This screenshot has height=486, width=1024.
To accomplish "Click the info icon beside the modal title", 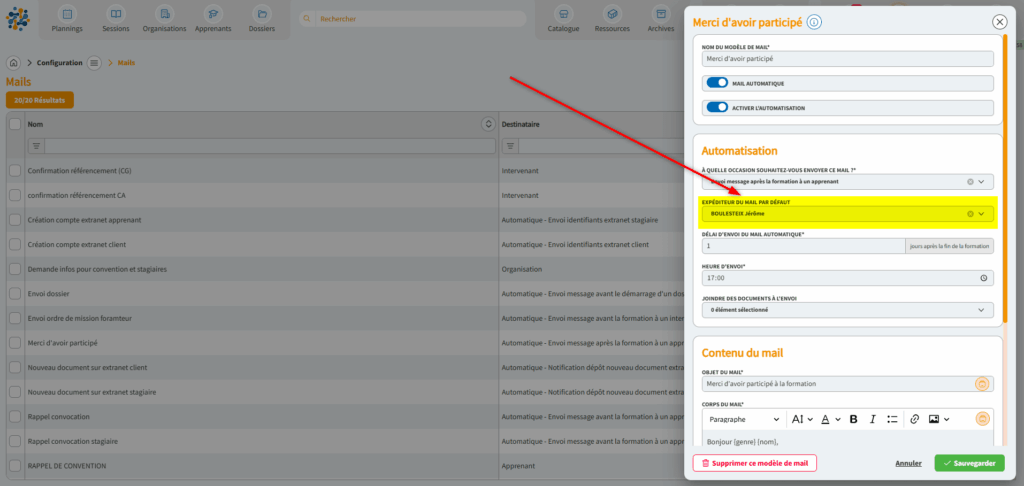I will click(x=815, y=22).
